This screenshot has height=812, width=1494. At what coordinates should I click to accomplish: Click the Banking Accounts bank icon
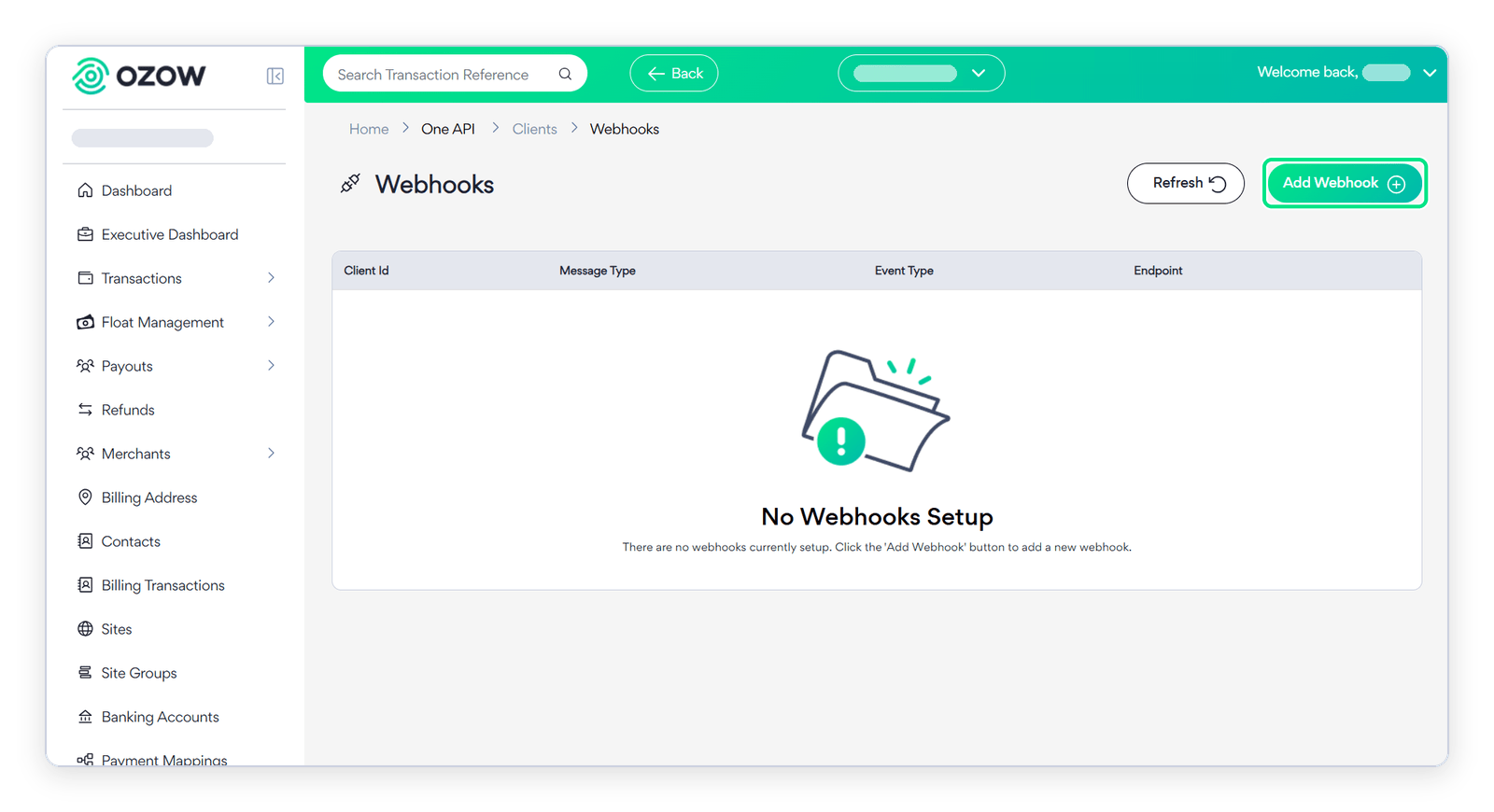[x=85, y=717]
